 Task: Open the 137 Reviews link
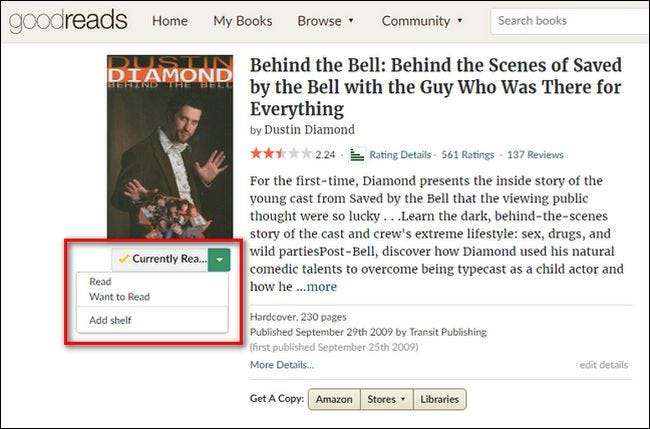pos(535,155)
